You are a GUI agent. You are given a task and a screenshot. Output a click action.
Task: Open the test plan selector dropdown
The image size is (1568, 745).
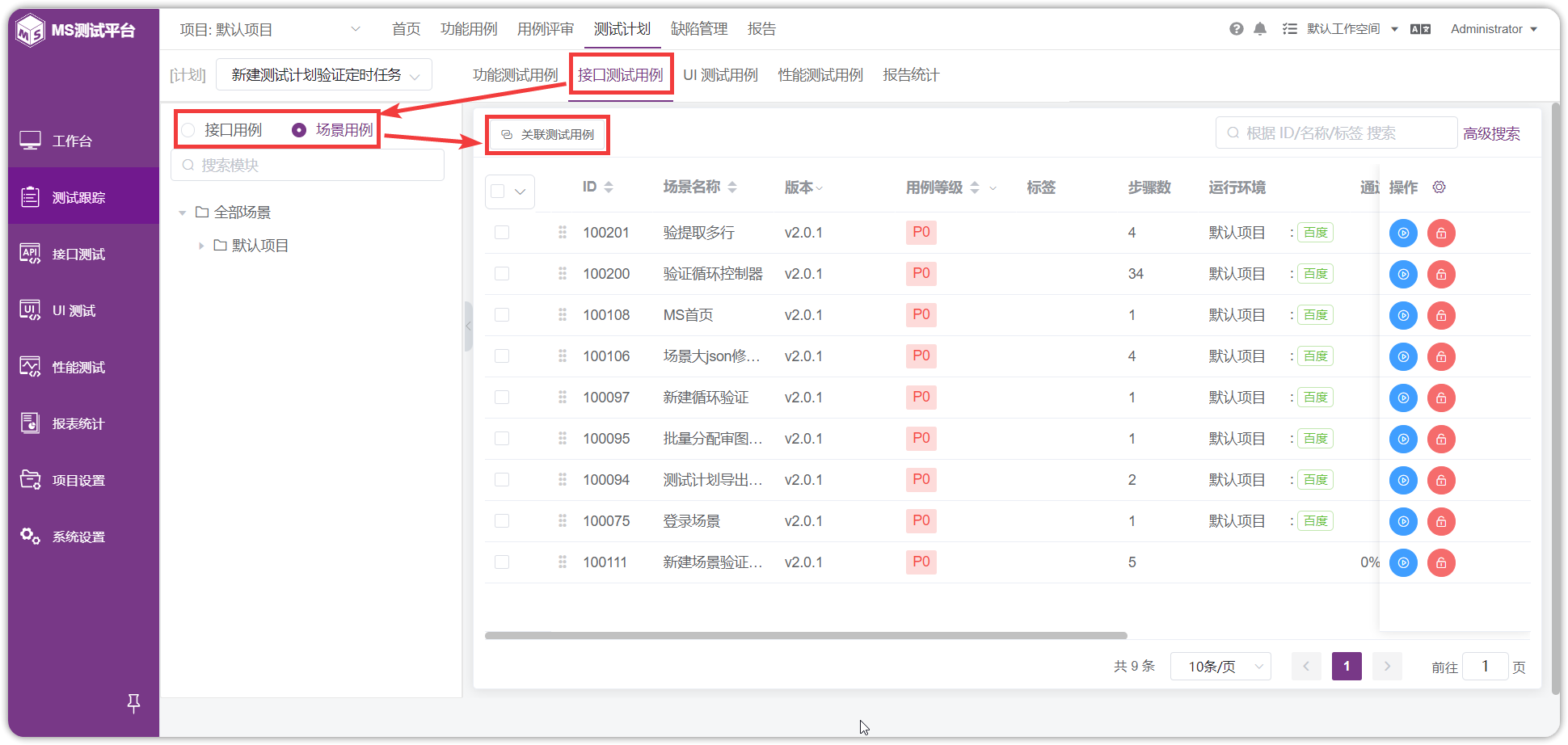point(324,75)
